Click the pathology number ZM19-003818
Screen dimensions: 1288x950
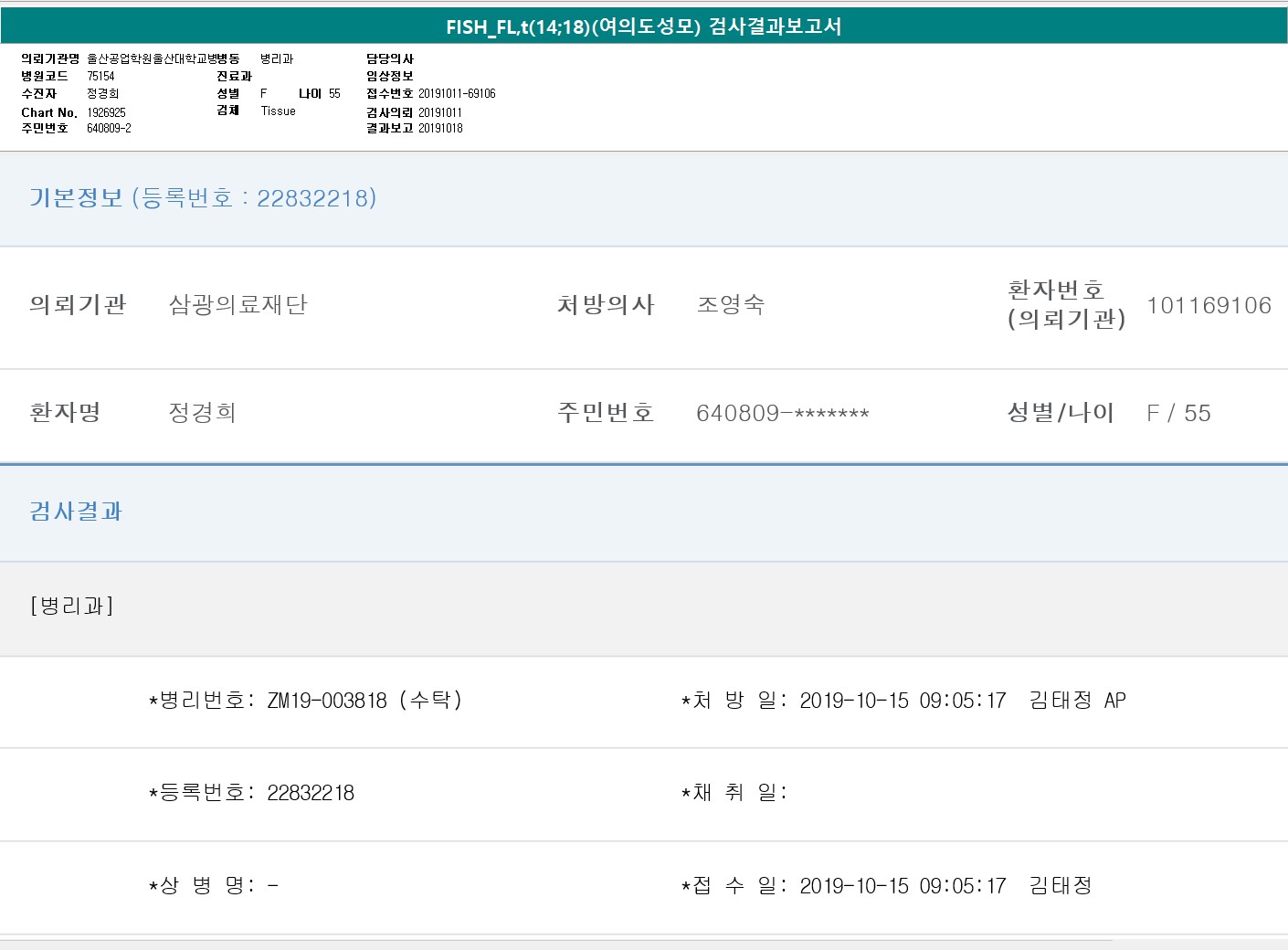327,701
